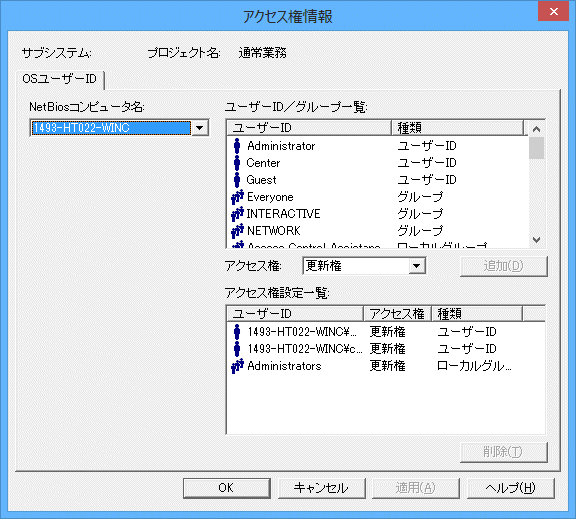
Task: Select the 1493-HT022-WINC¥c... access entry
Action: [305, 349]
